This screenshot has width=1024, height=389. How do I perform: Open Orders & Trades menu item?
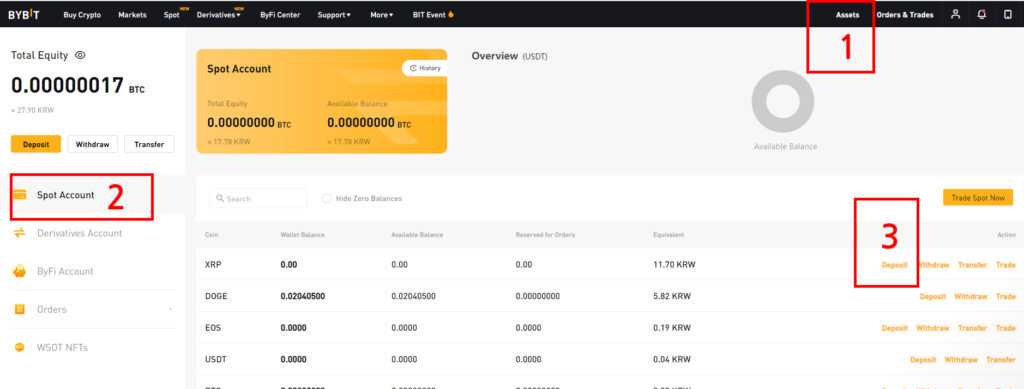point(905,14)
